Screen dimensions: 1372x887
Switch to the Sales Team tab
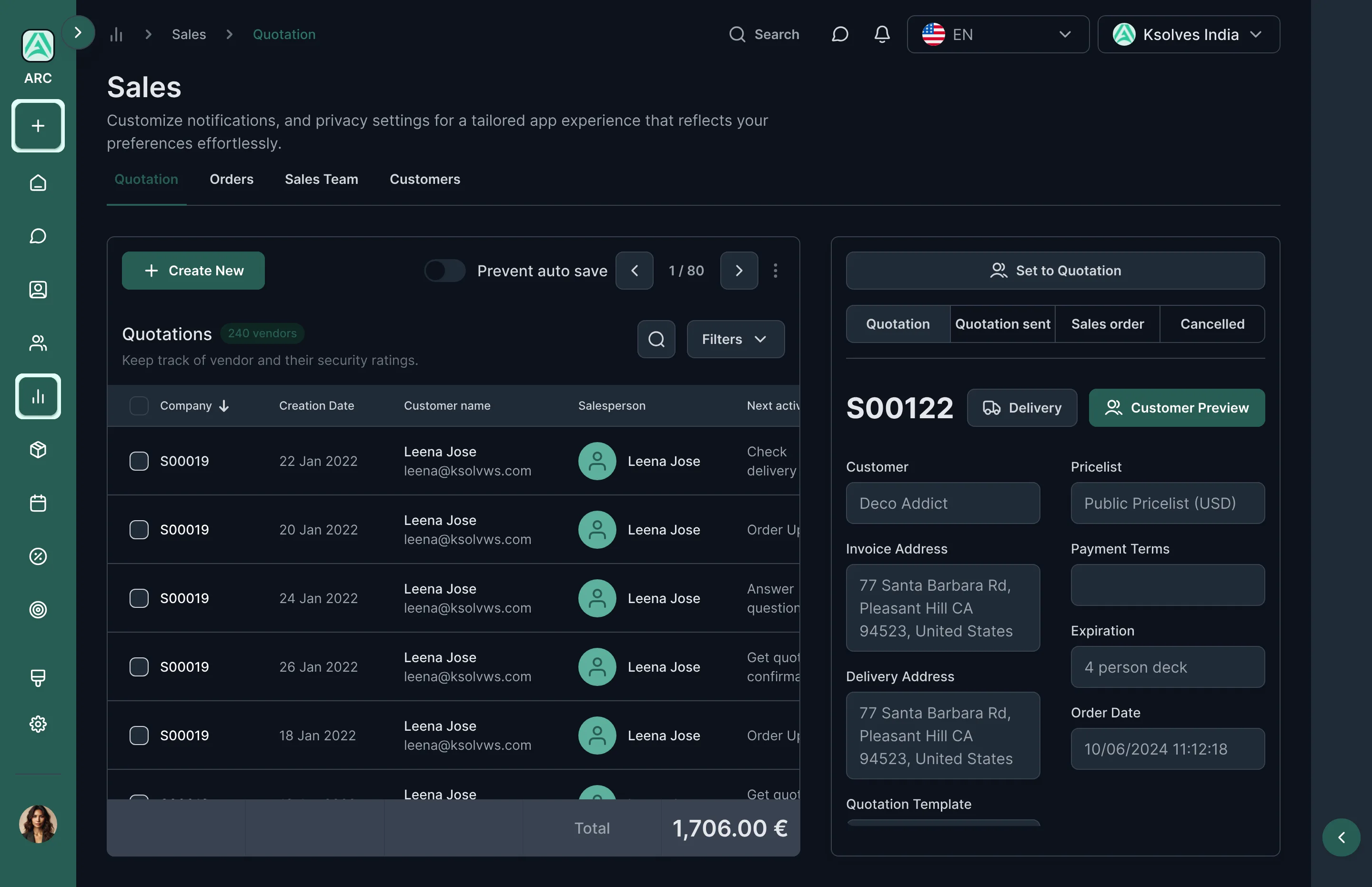point(322,179)
